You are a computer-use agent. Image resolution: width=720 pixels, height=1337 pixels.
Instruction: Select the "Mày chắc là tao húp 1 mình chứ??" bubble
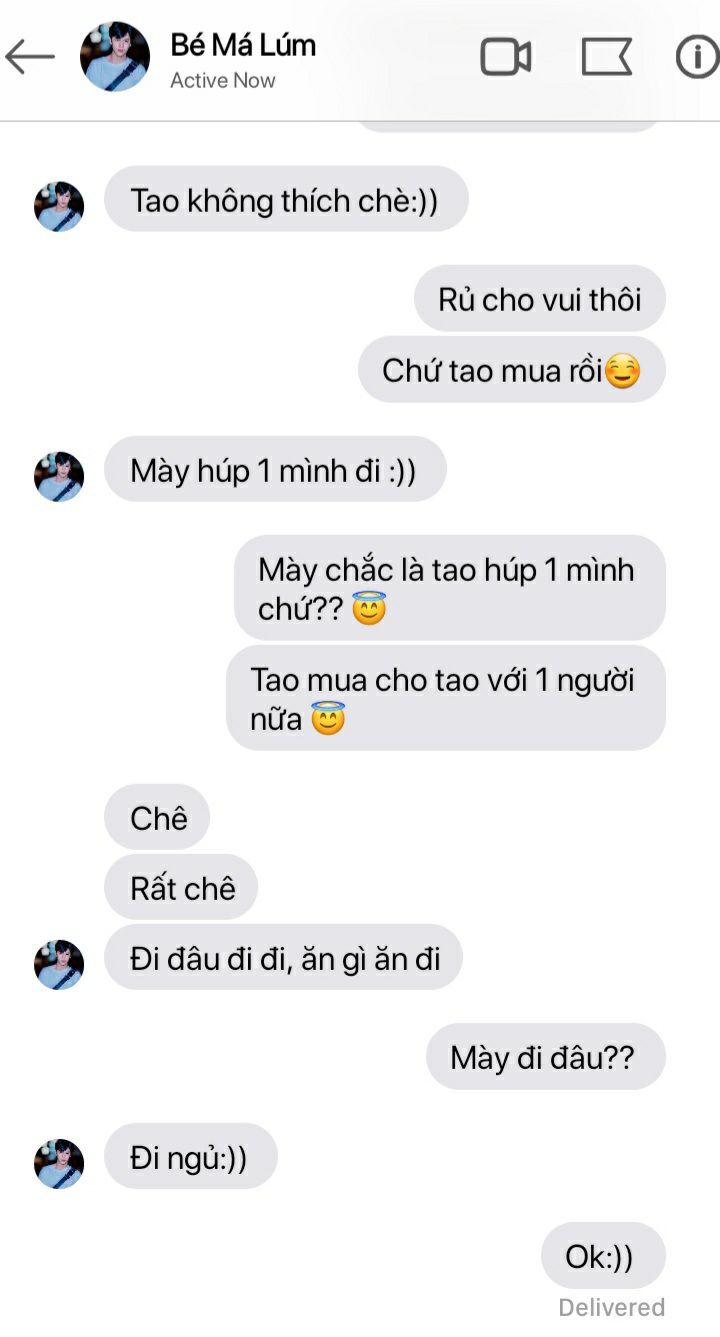(450, 588)
